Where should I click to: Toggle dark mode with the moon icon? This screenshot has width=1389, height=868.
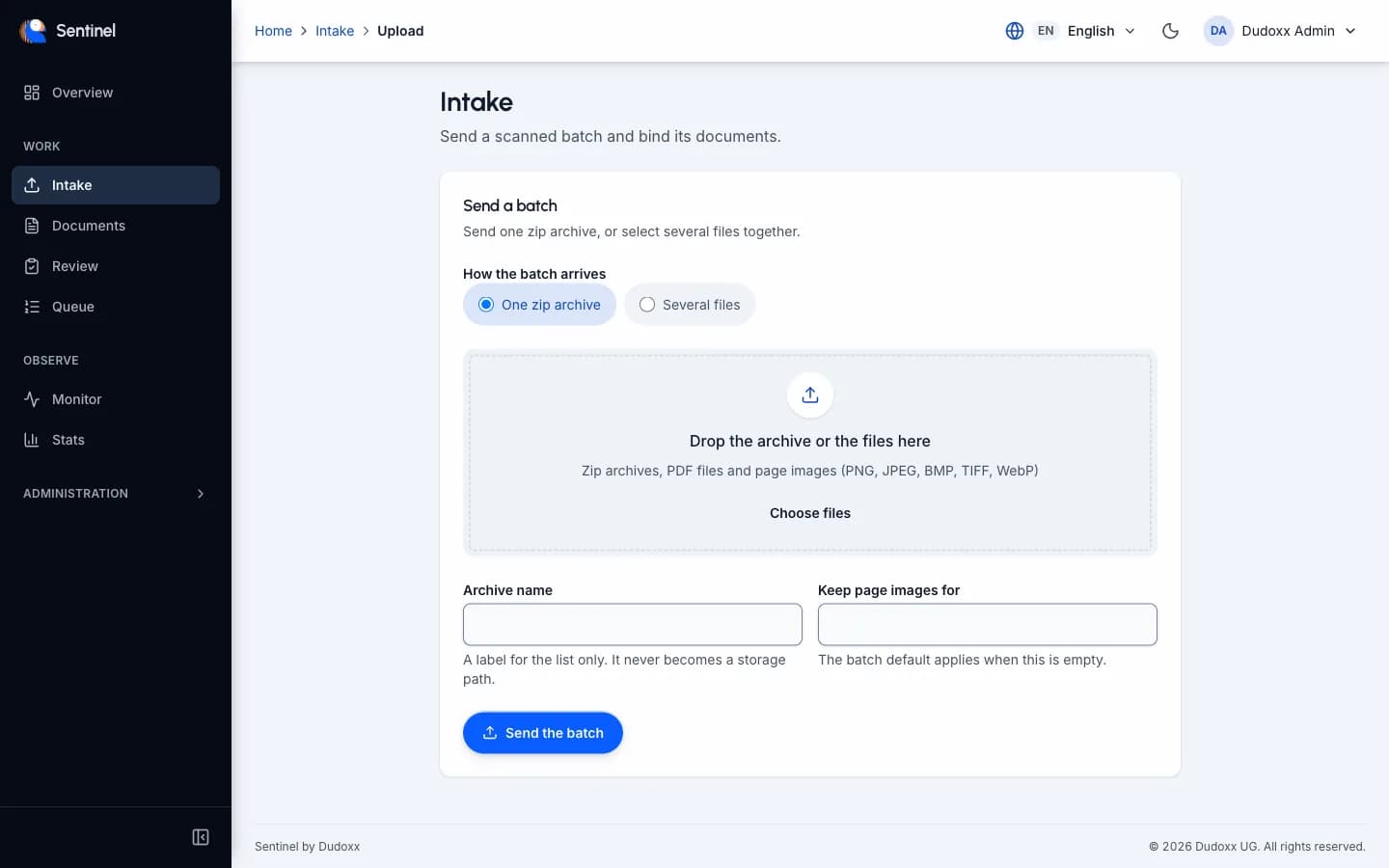coord(1170,31)
